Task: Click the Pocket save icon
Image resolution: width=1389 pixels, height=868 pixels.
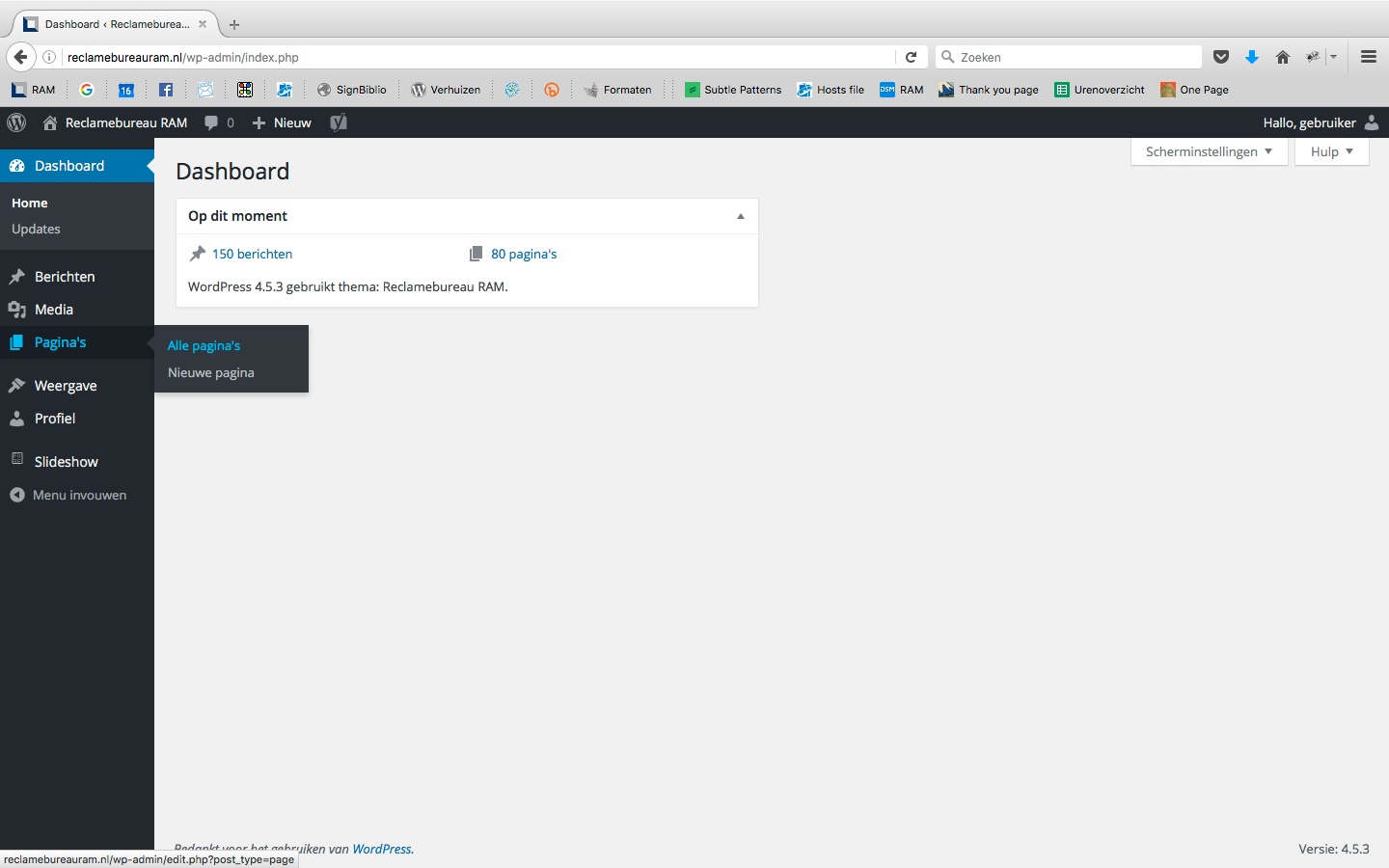Action: [1221, 57]
